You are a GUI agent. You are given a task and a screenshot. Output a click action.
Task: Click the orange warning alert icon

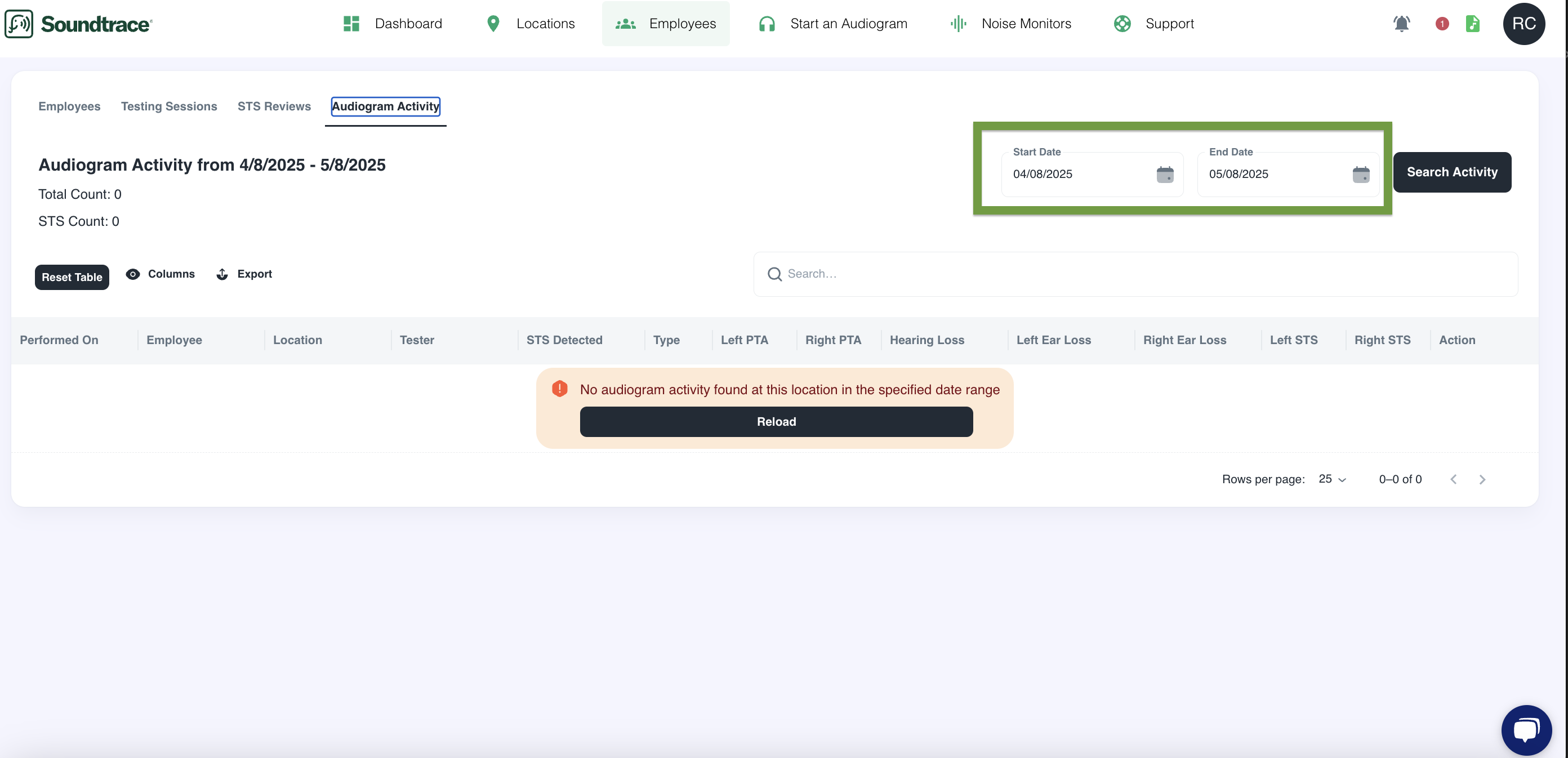[559, 389]
